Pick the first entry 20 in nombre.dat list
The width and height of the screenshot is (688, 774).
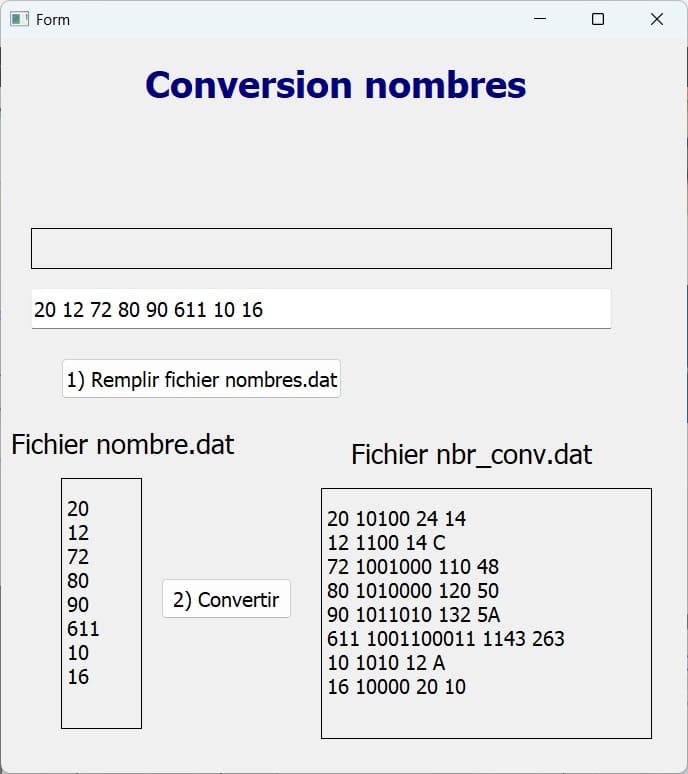pyautogui.click(x=78, y=509)
